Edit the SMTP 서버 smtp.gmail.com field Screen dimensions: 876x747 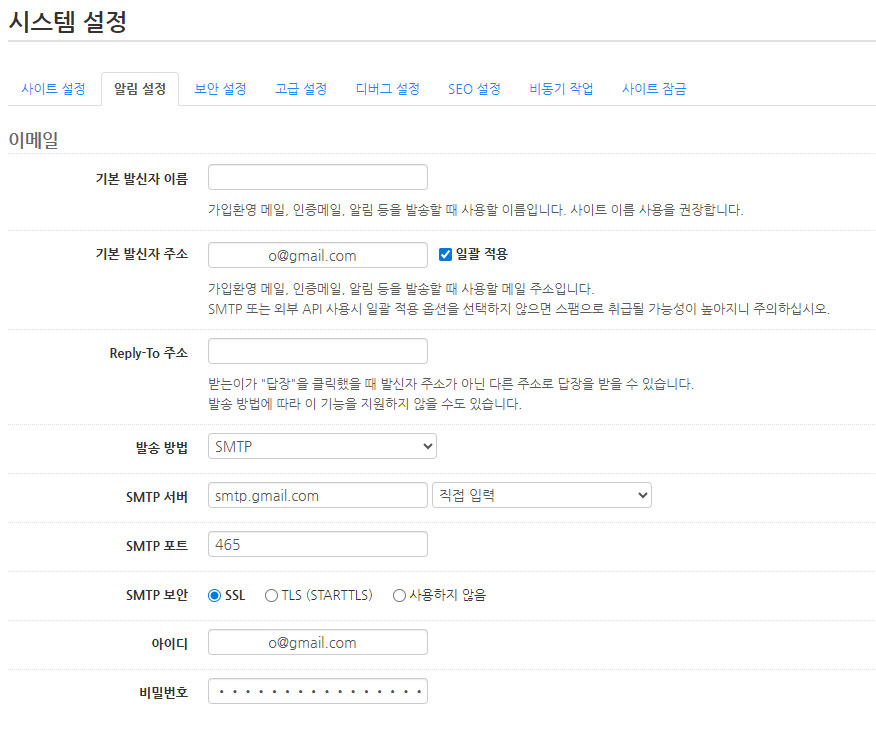317,495
